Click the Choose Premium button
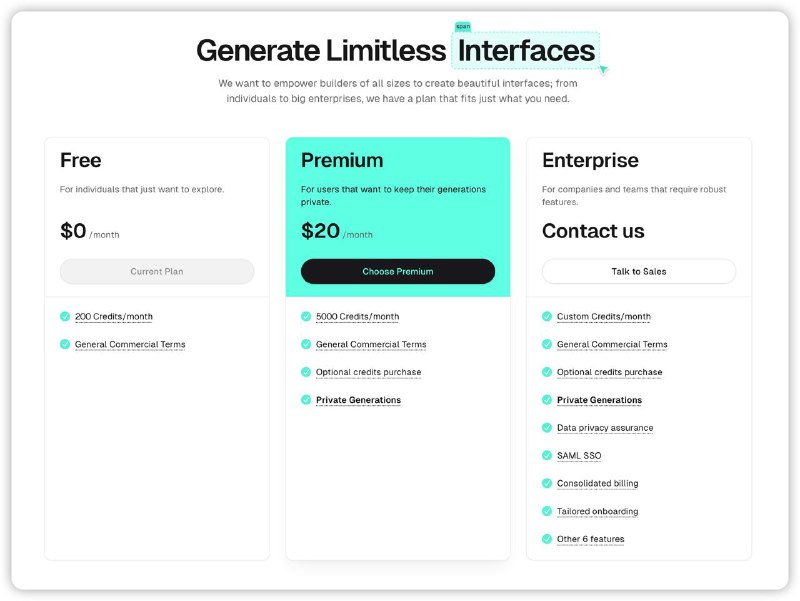 pos(397,271)
